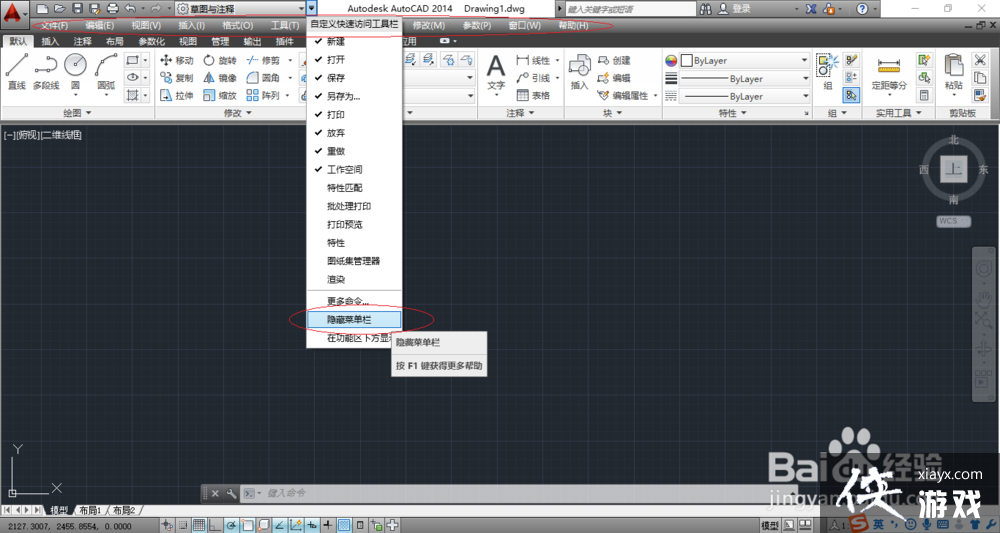Expand the 块 panel
This screenshot has height=533, width=1000.
pos(612,113)
